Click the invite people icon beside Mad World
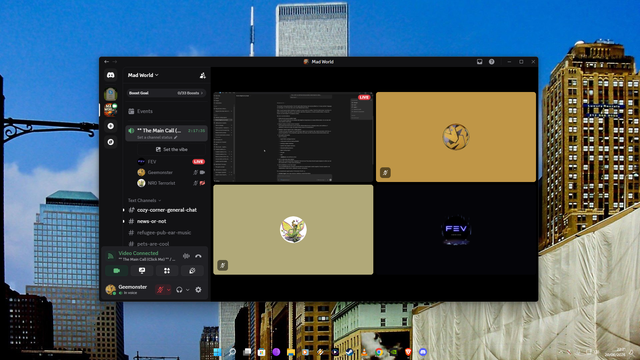640x360 pixels. click(202, 75)
